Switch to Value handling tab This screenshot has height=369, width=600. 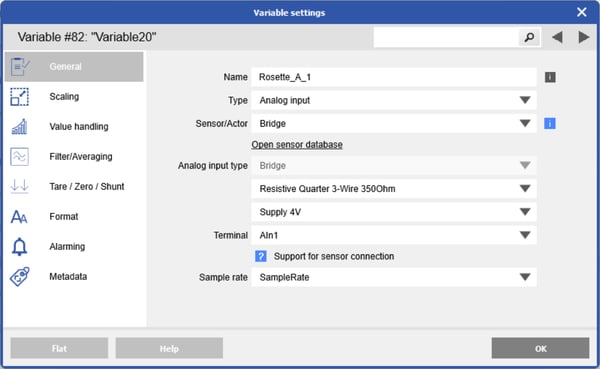pyautogui.click(x=74, y=127)
